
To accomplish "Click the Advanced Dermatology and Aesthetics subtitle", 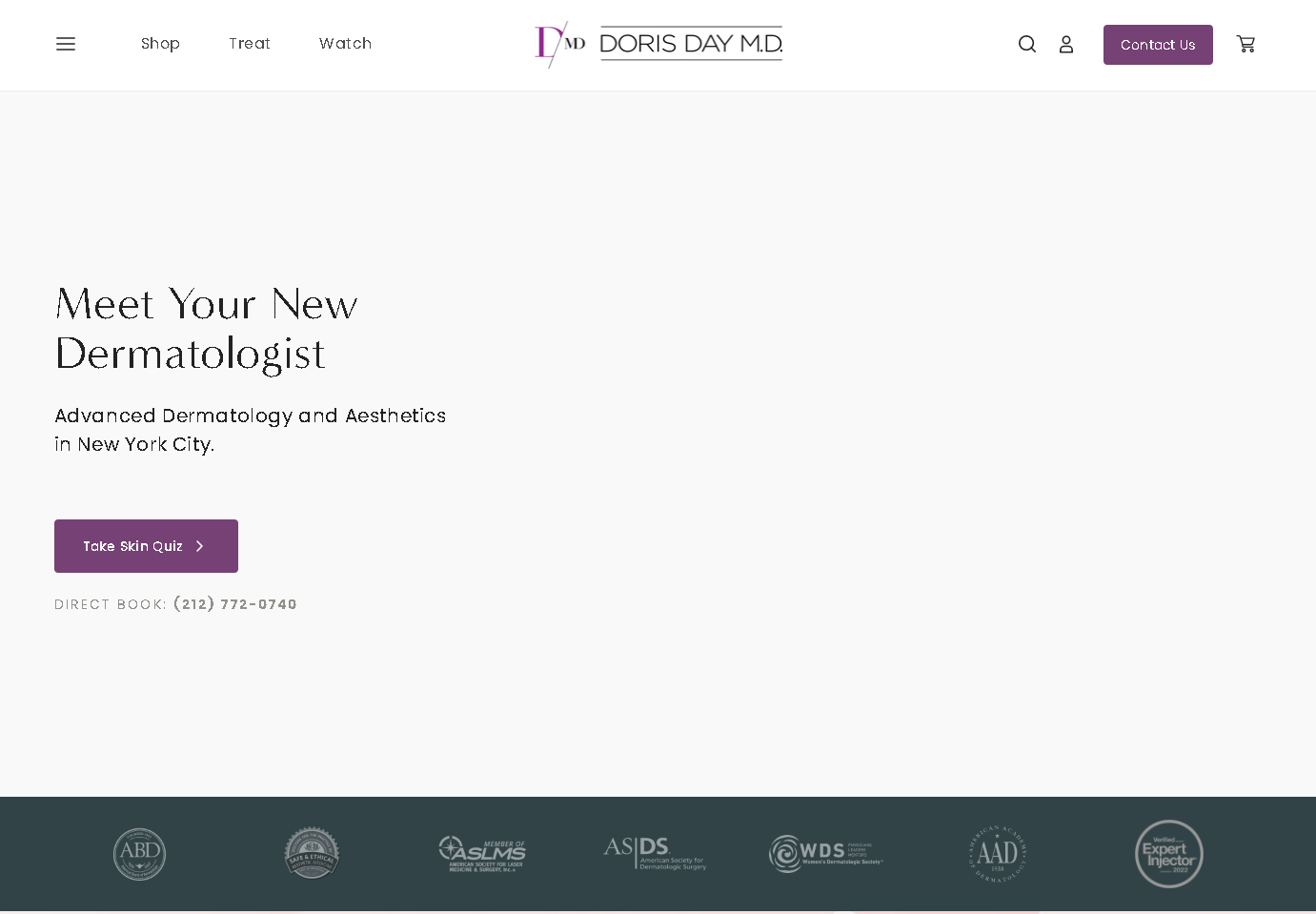I will (x=251, y=430).
